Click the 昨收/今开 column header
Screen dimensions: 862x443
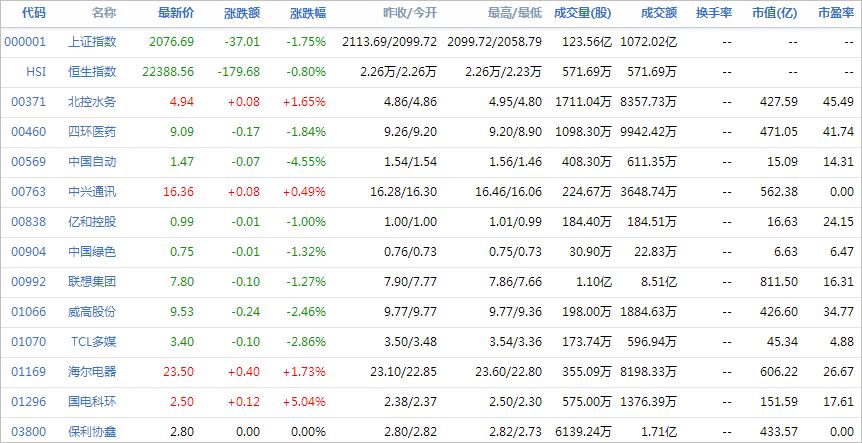[x=410, y=13]
